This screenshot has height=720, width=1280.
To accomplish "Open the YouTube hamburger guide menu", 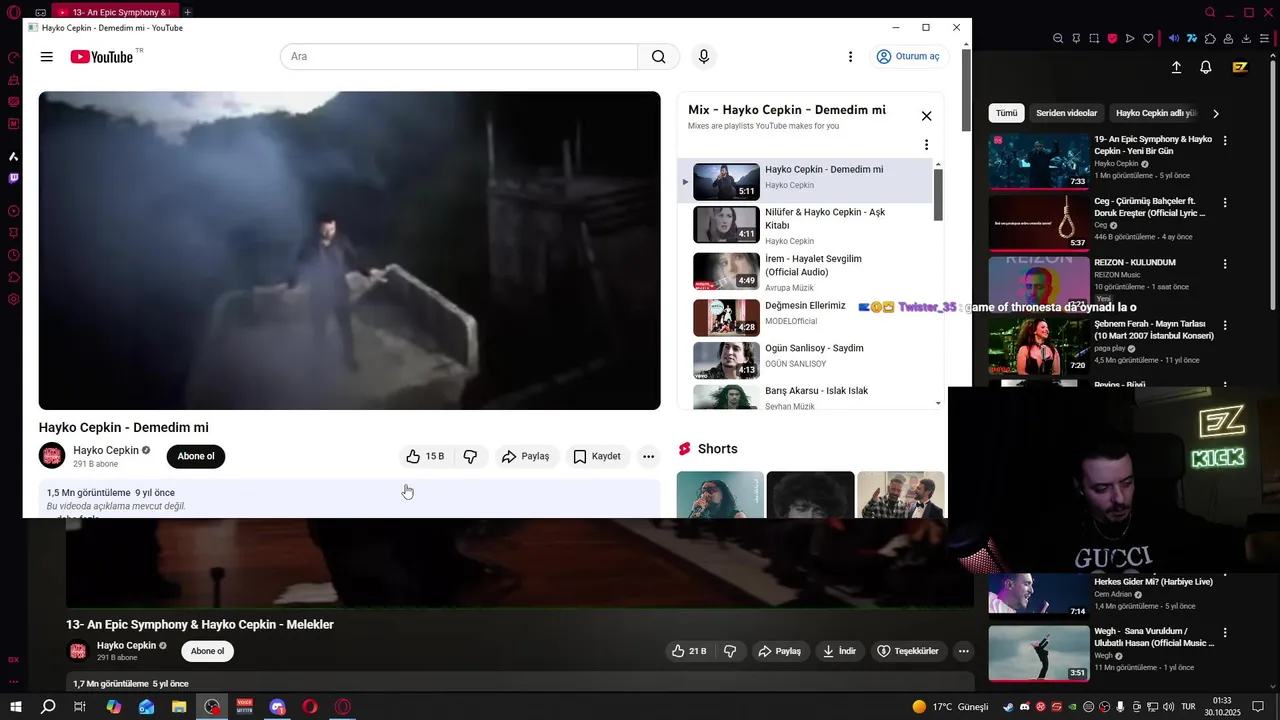I will [x=46, y=57].
